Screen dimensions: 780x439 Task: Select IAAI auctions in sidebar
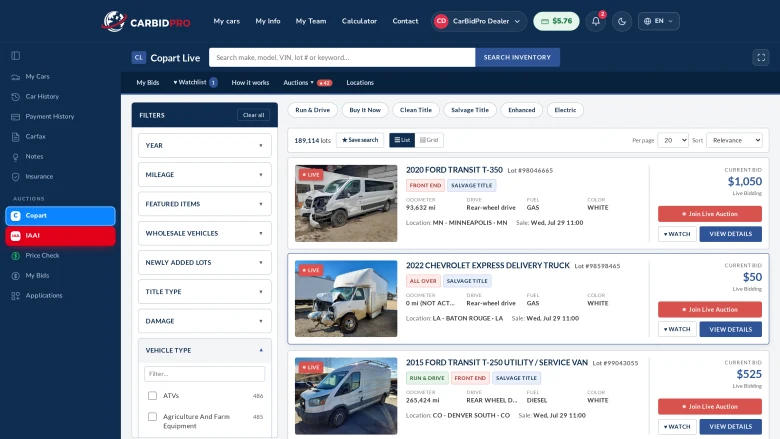60,236
